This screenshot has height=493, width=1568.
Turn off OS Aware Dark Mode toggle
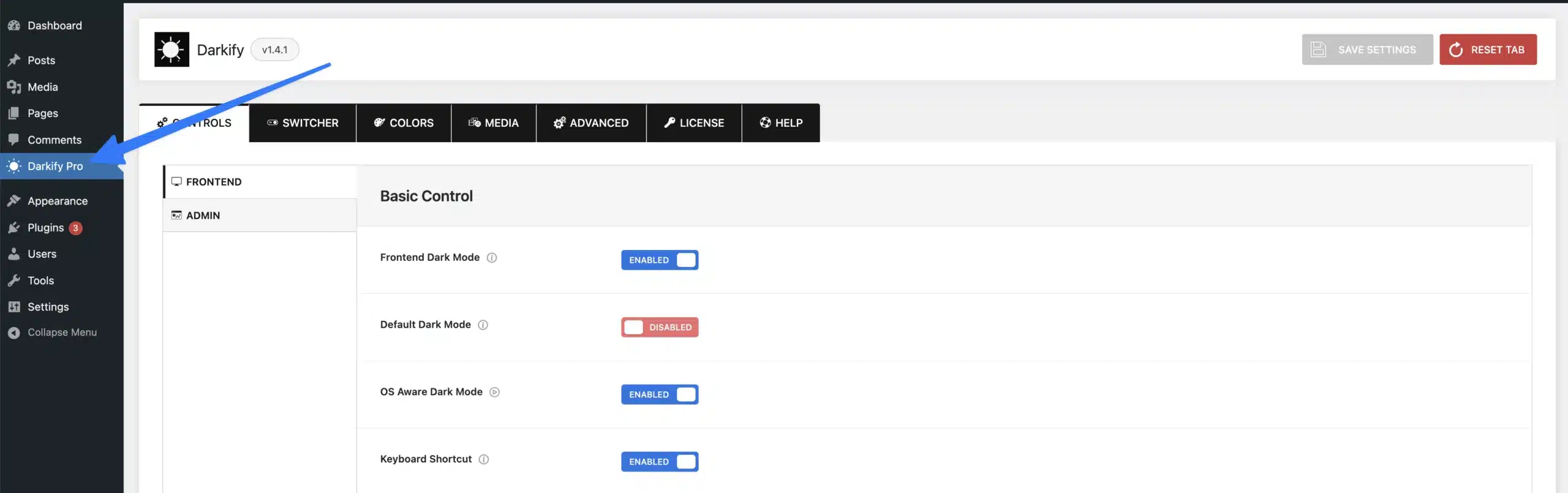click(660, 394)
